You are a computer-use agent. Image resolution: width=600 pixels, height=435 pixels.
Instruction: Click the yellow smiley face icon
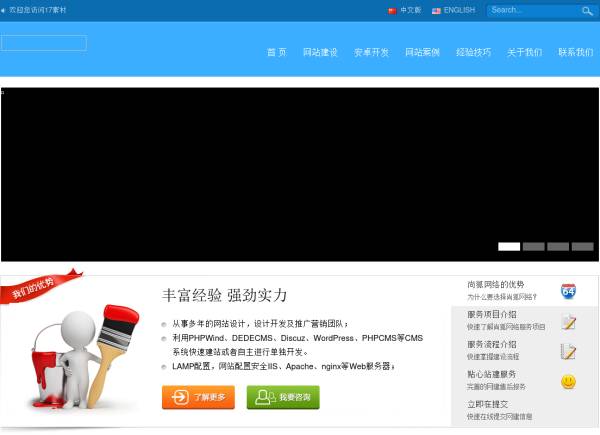click(568, 381)
